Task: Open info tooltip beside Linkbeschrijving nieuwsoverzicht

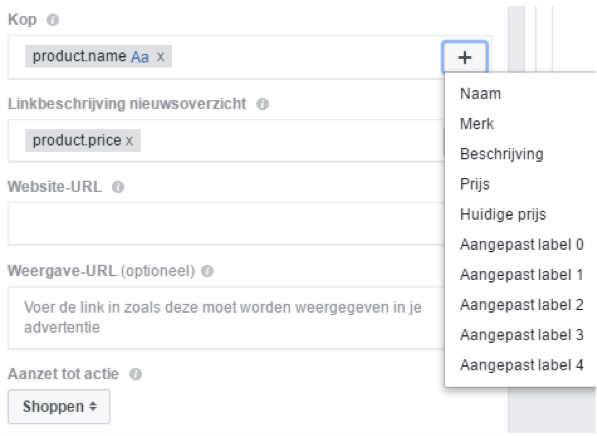Action: [x=262, y=104]
